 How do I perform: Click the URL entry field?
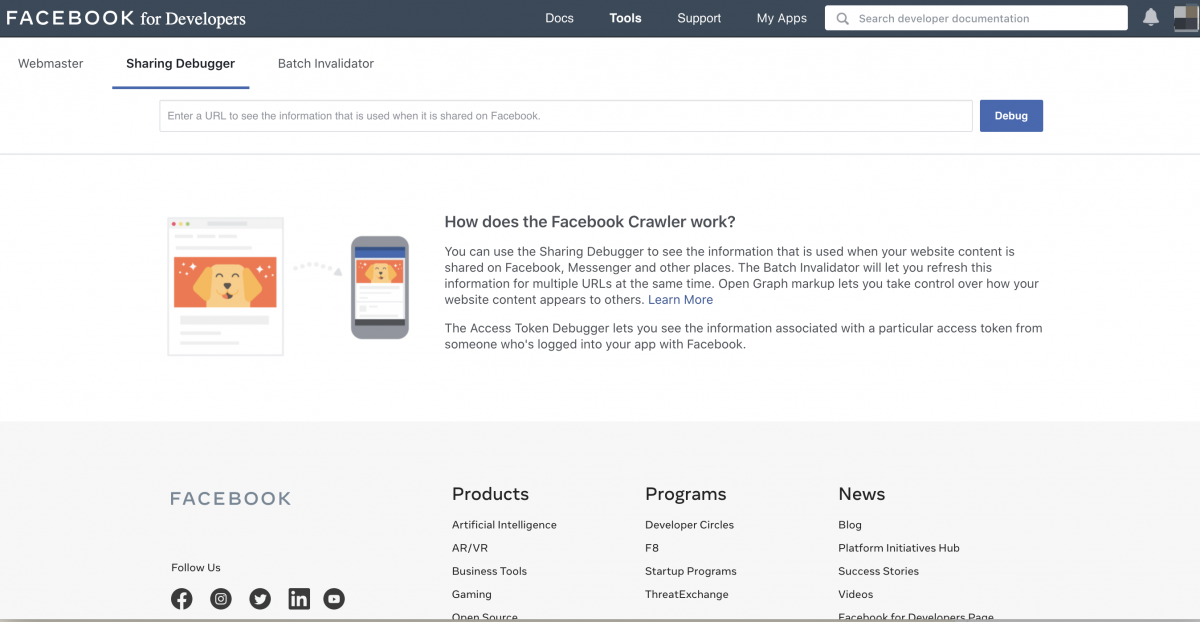(565, 115)
